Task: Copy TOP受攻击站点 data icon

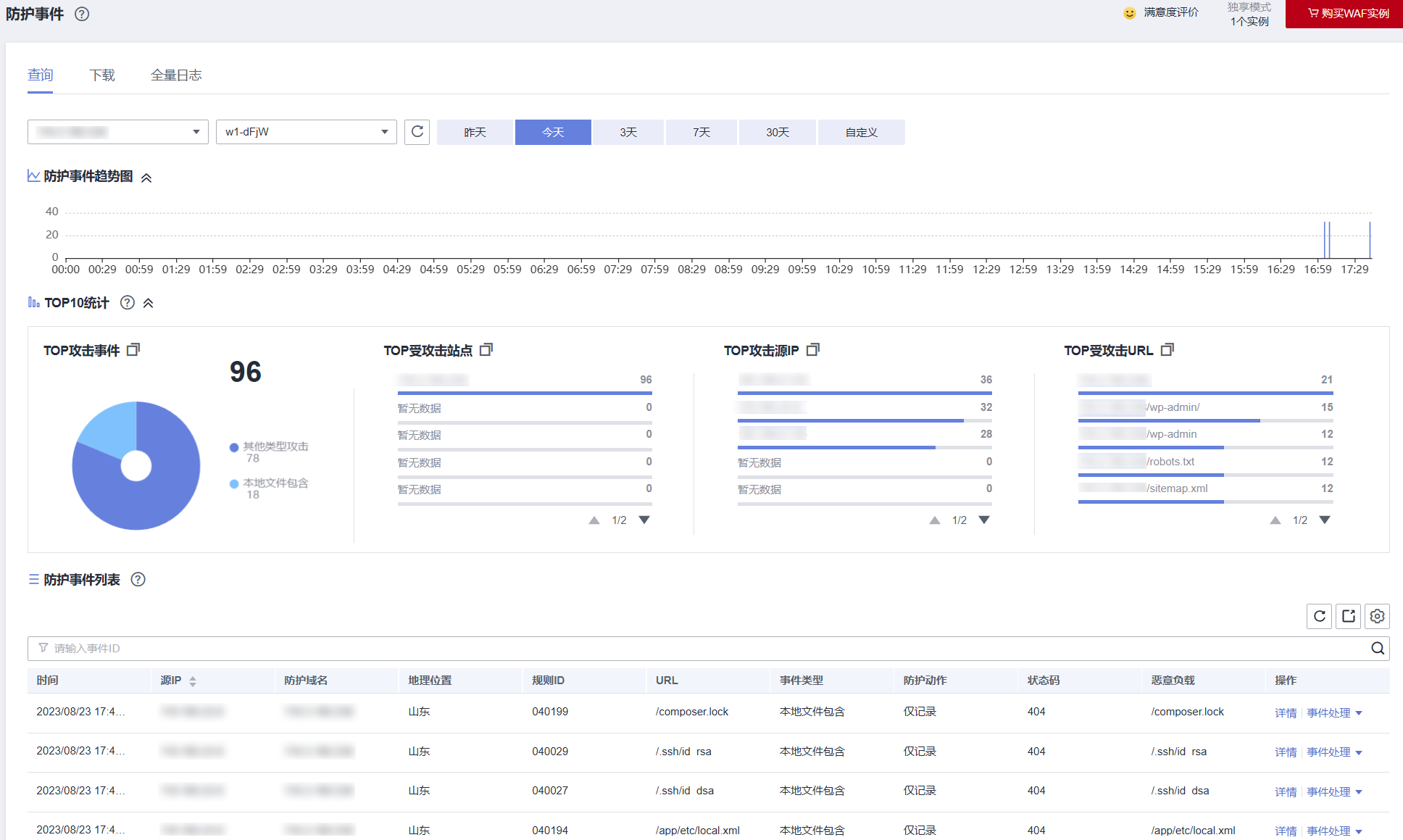Action: point(486,350)
